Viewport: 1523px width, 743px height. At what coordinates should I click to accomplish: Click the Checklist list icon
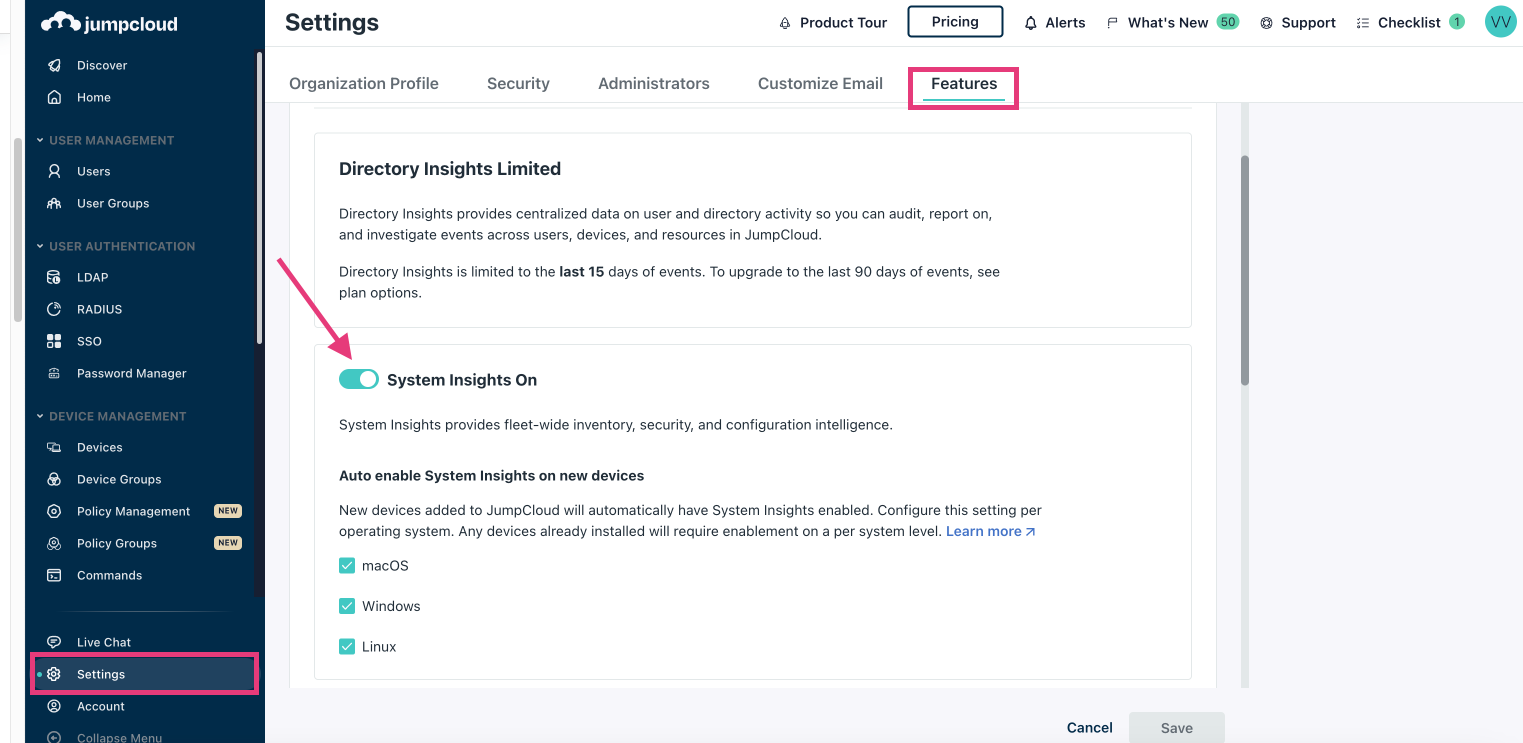(x=1363, y=23)
